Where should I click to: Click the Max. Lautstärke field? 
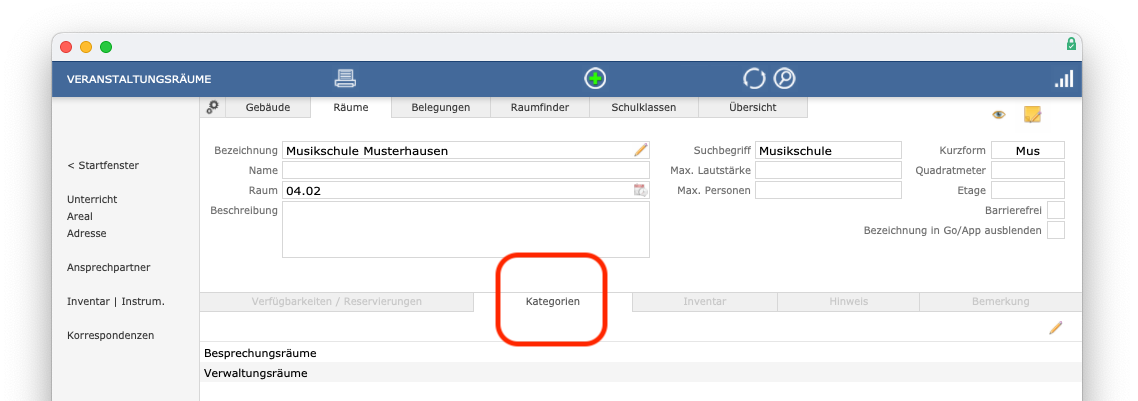(x=828, y=170)
